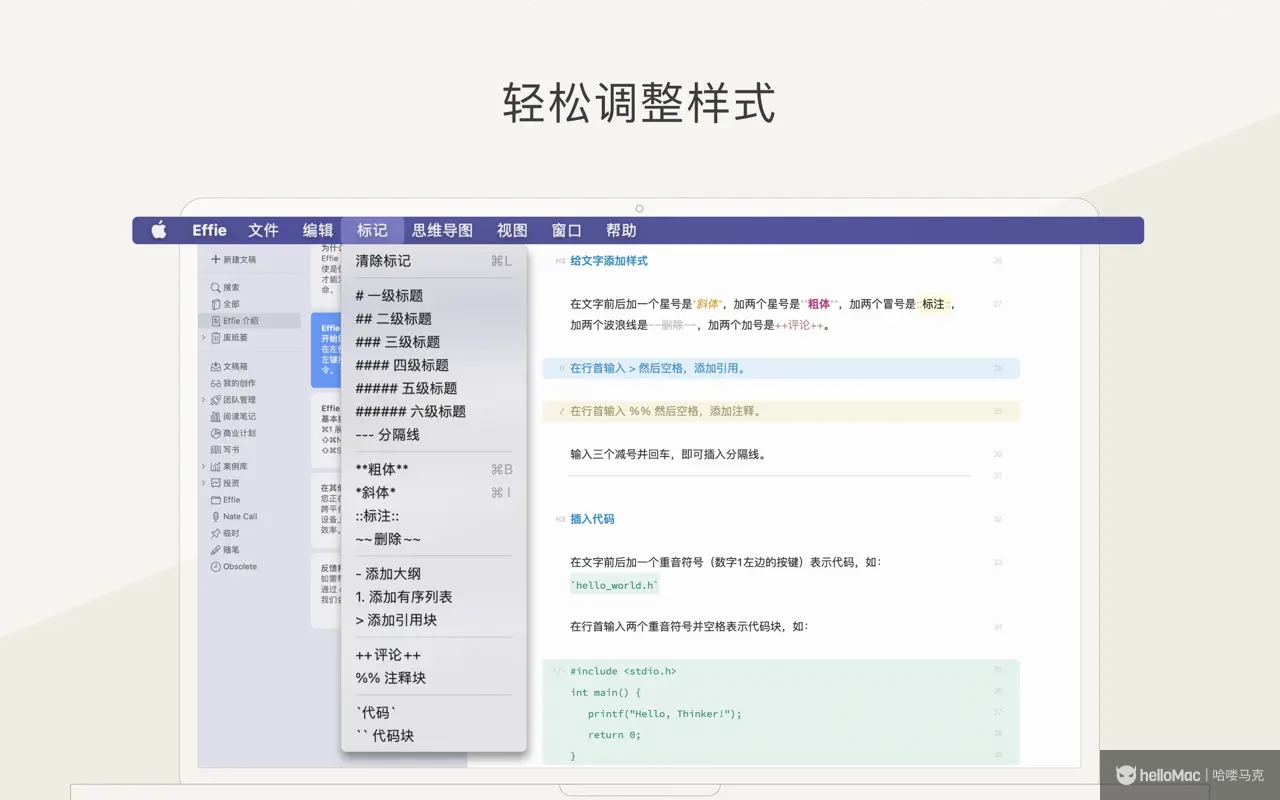Click the printf("Hello, Thinker!") code line
The height and width of the screenshot is (800, 1280).
[664, 713]
